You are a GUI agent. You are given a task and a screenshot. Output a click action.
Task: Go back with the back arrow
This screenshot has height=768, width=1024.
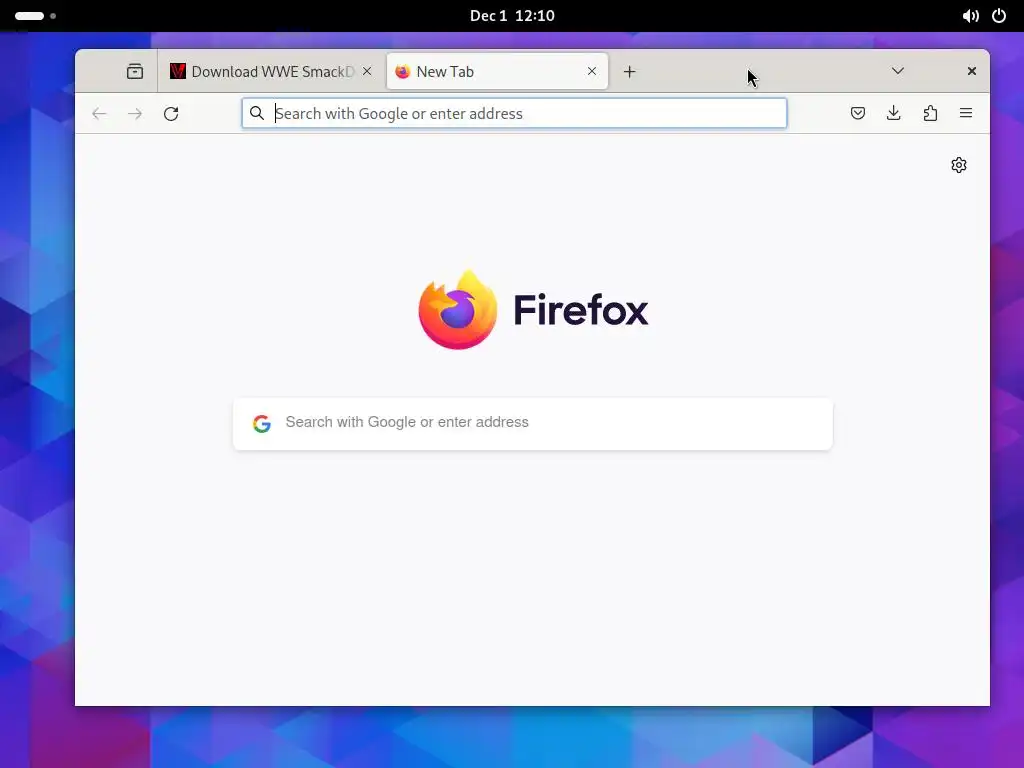click(99, 114)
